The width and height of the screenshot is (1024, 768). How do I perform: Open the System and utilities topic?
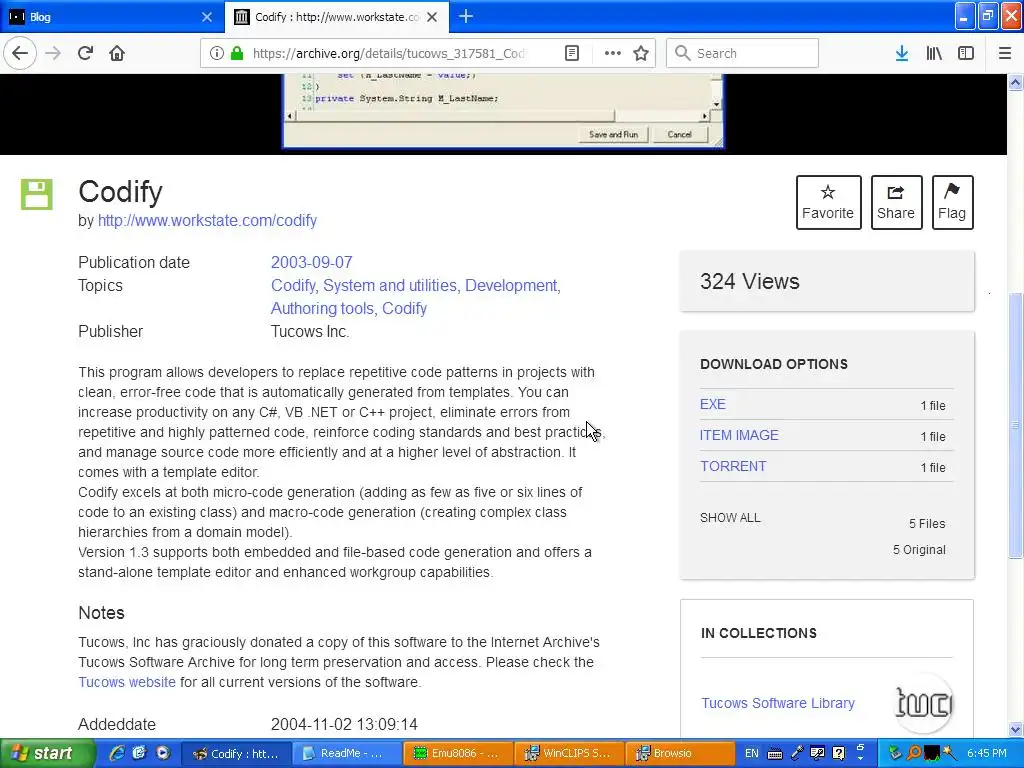tap(392, 285)
